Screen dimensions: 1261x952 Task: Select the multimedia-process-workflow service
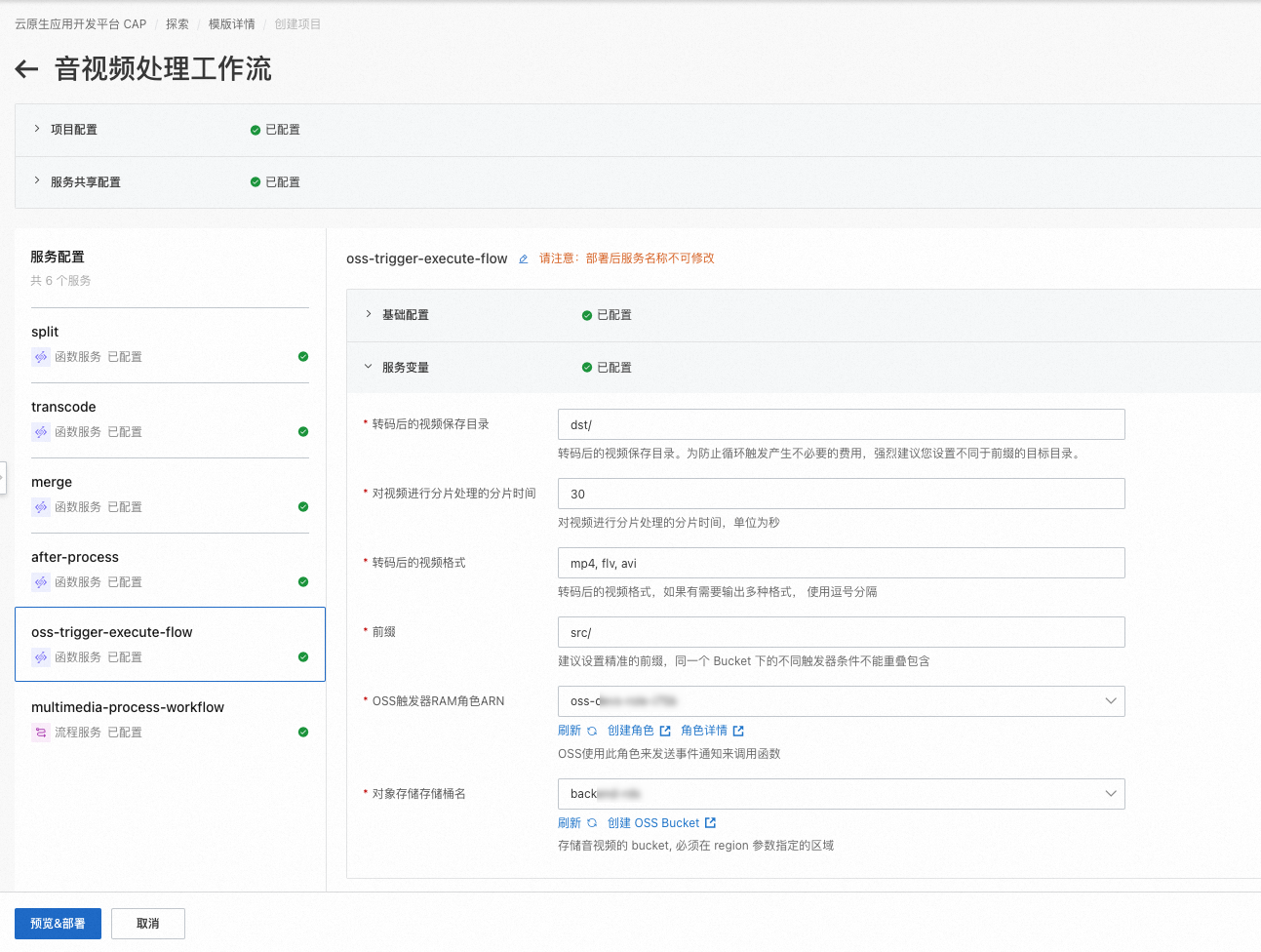(170, 720)
